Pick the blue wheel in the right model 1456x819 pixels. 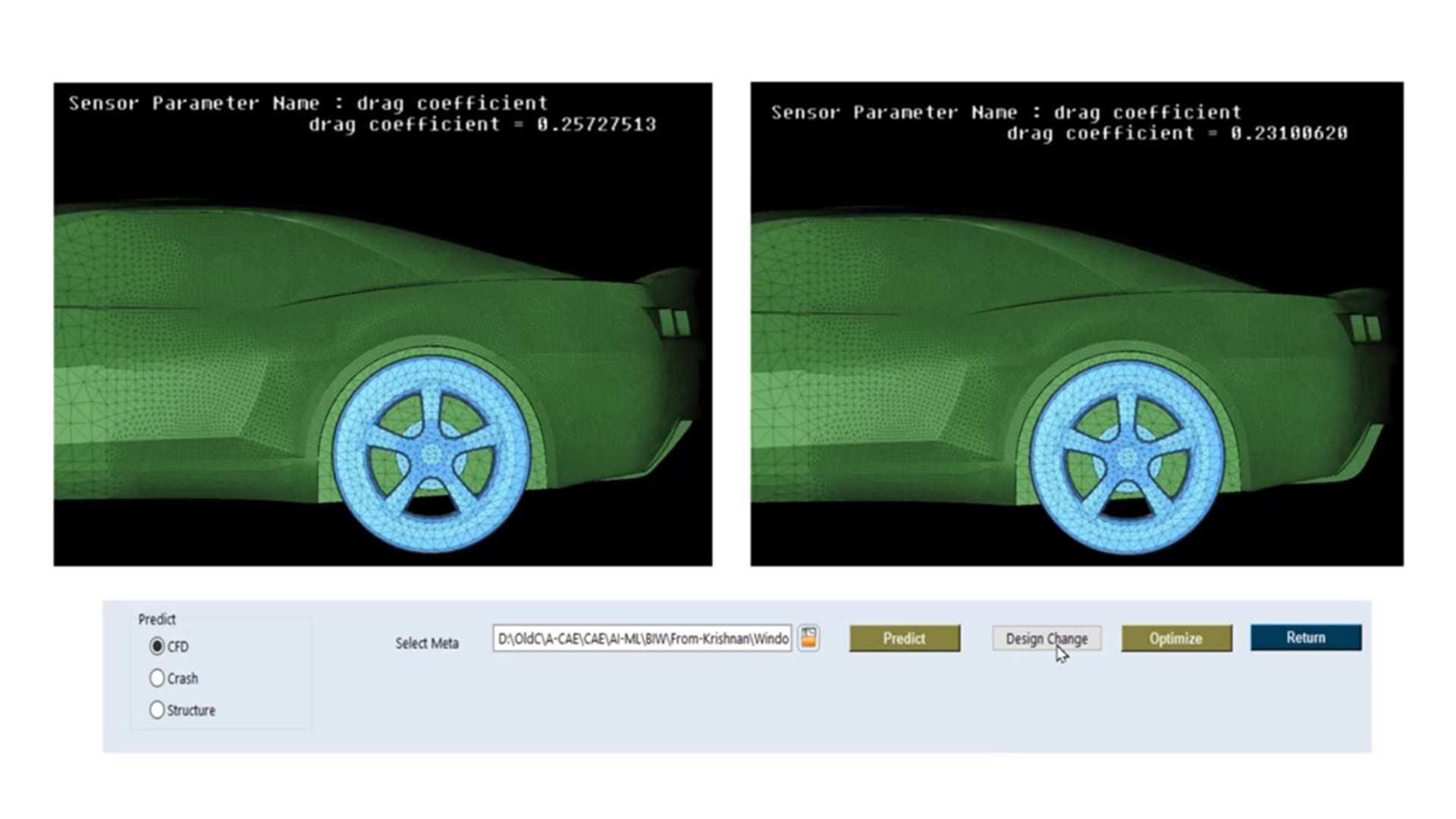pos(1127,457)
